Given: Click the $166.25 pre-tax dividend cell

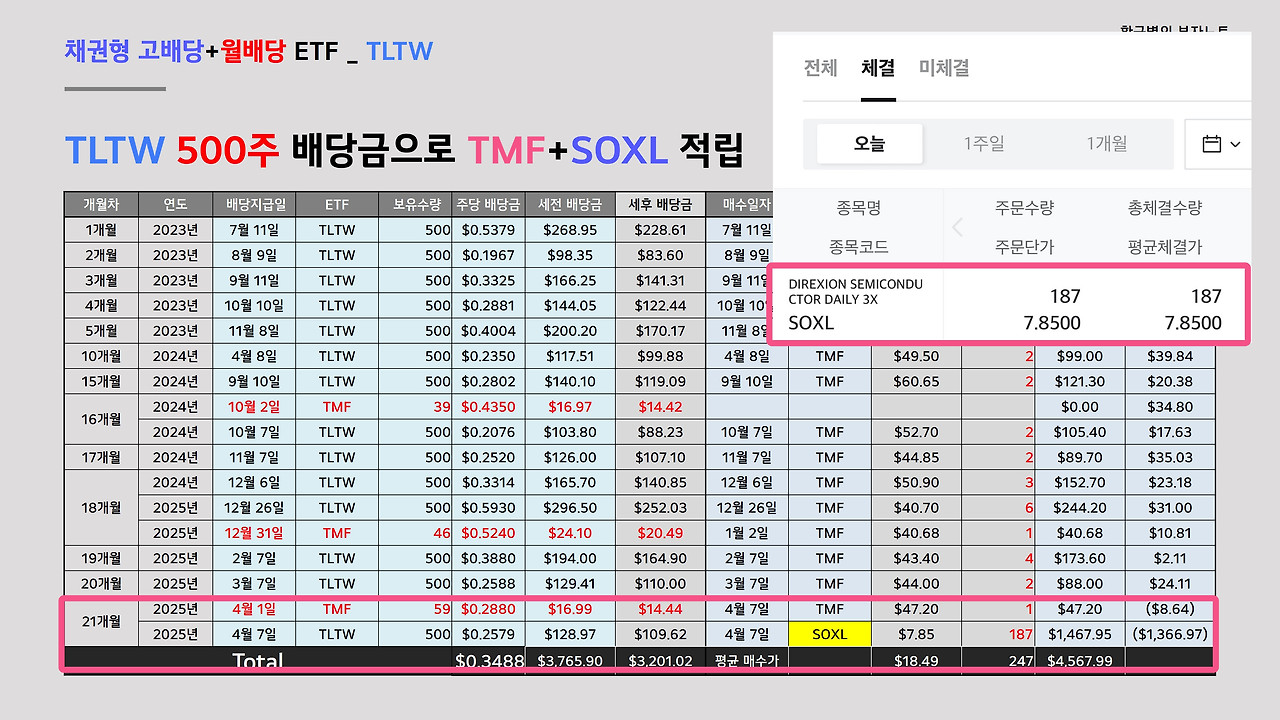Looking at the screenshot, I should (x=570, y=280).
